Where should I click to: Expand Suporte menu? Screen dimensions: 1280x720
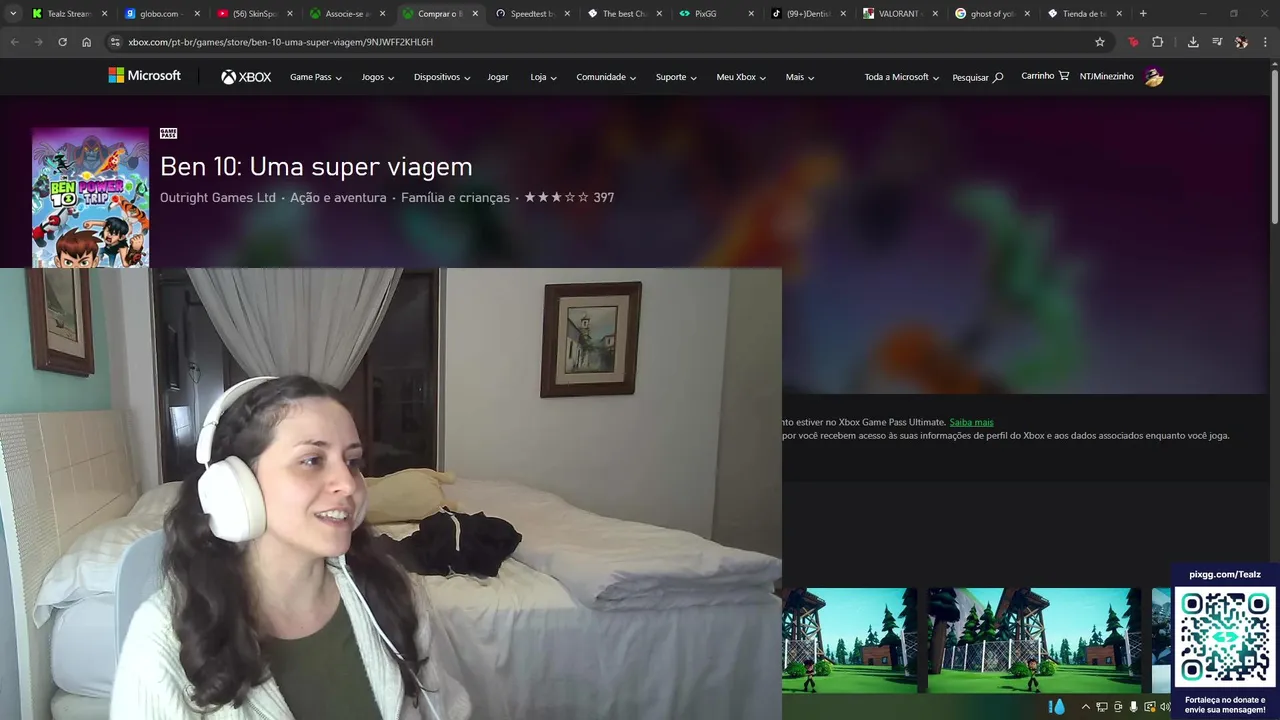pyautogui.click(x=676, y=77)
